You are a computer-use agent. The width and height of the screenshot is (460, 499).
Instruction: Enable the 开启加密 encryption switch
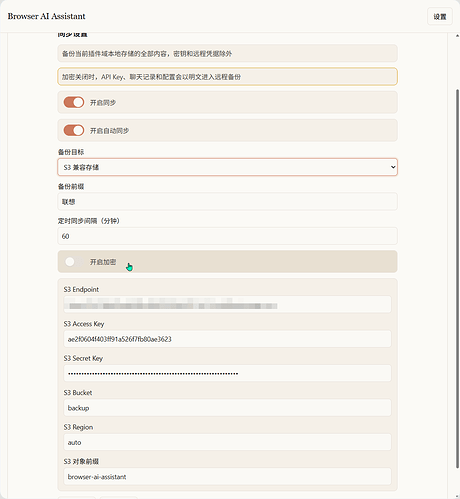[x=74, y=262]
